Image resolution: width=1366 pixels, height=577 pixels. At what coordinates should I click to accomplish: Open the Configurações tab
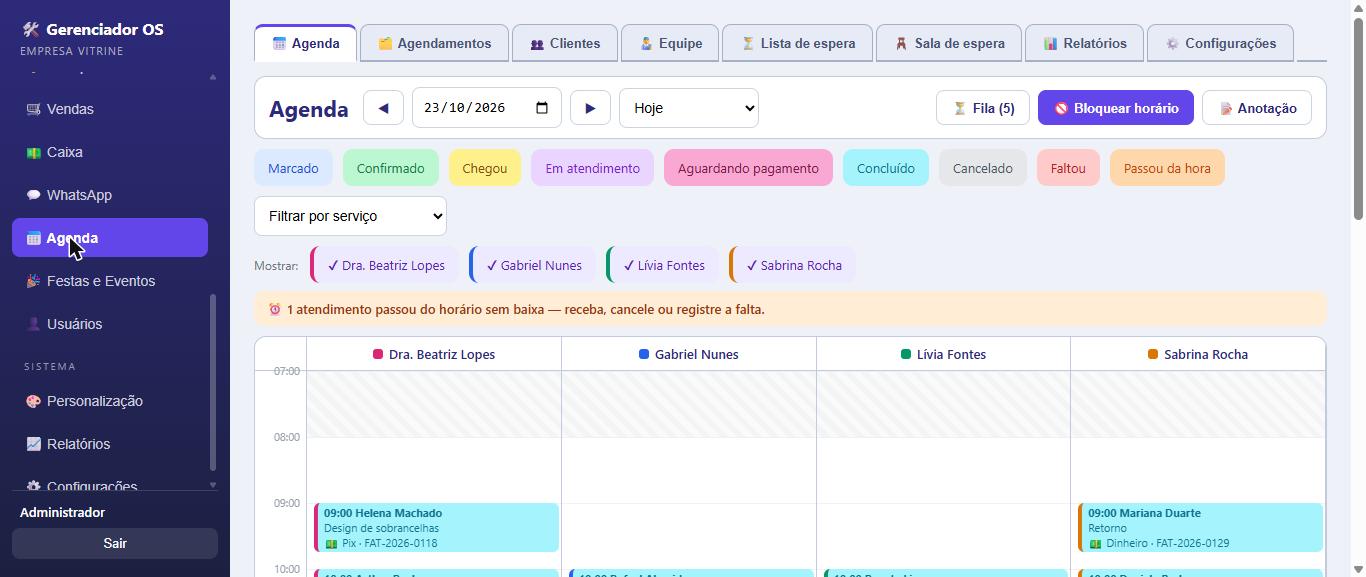tap(1220, 43)
